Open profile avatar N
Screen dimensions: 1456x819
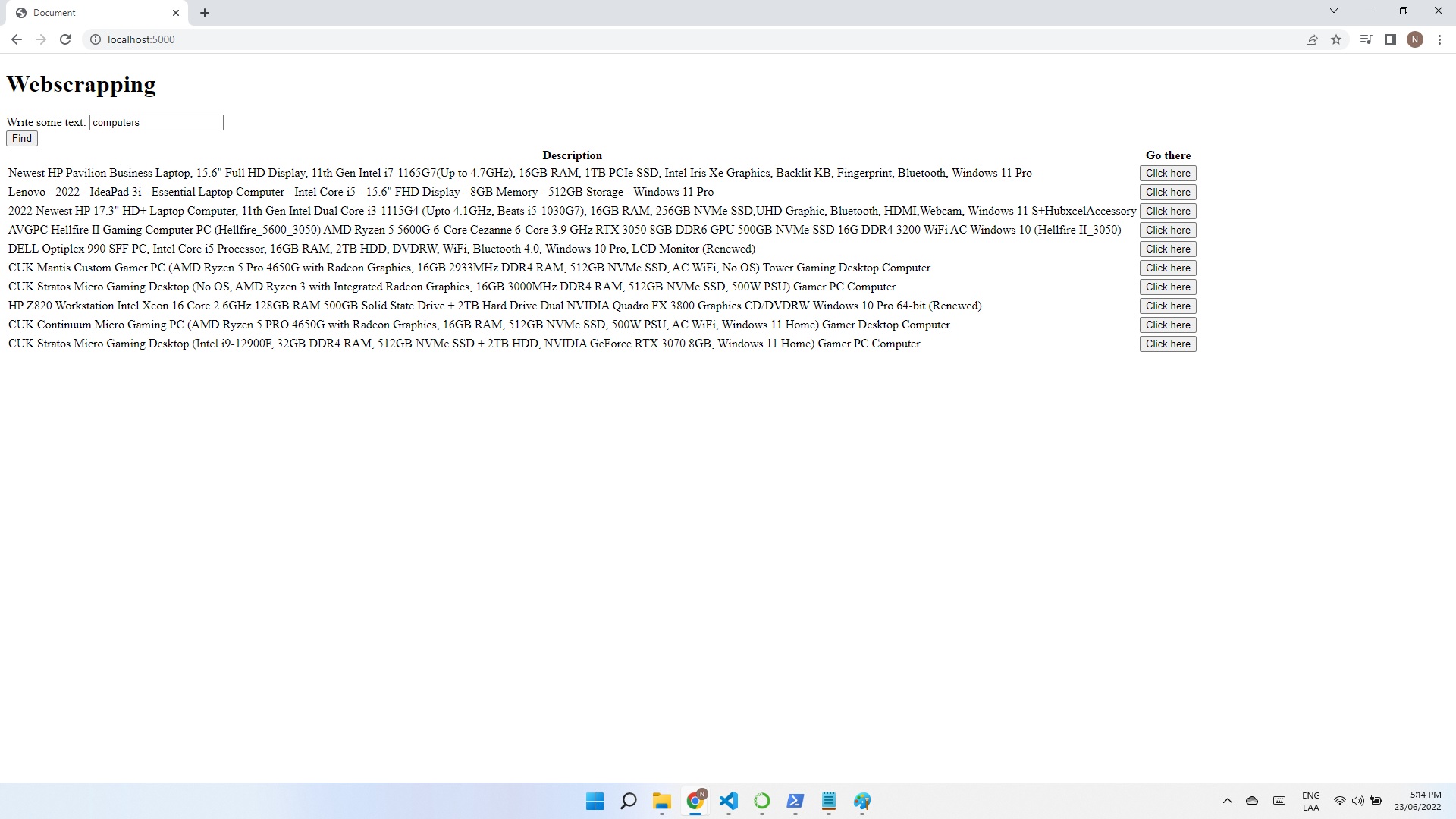pyautogui.click(x=1414, y=39)
